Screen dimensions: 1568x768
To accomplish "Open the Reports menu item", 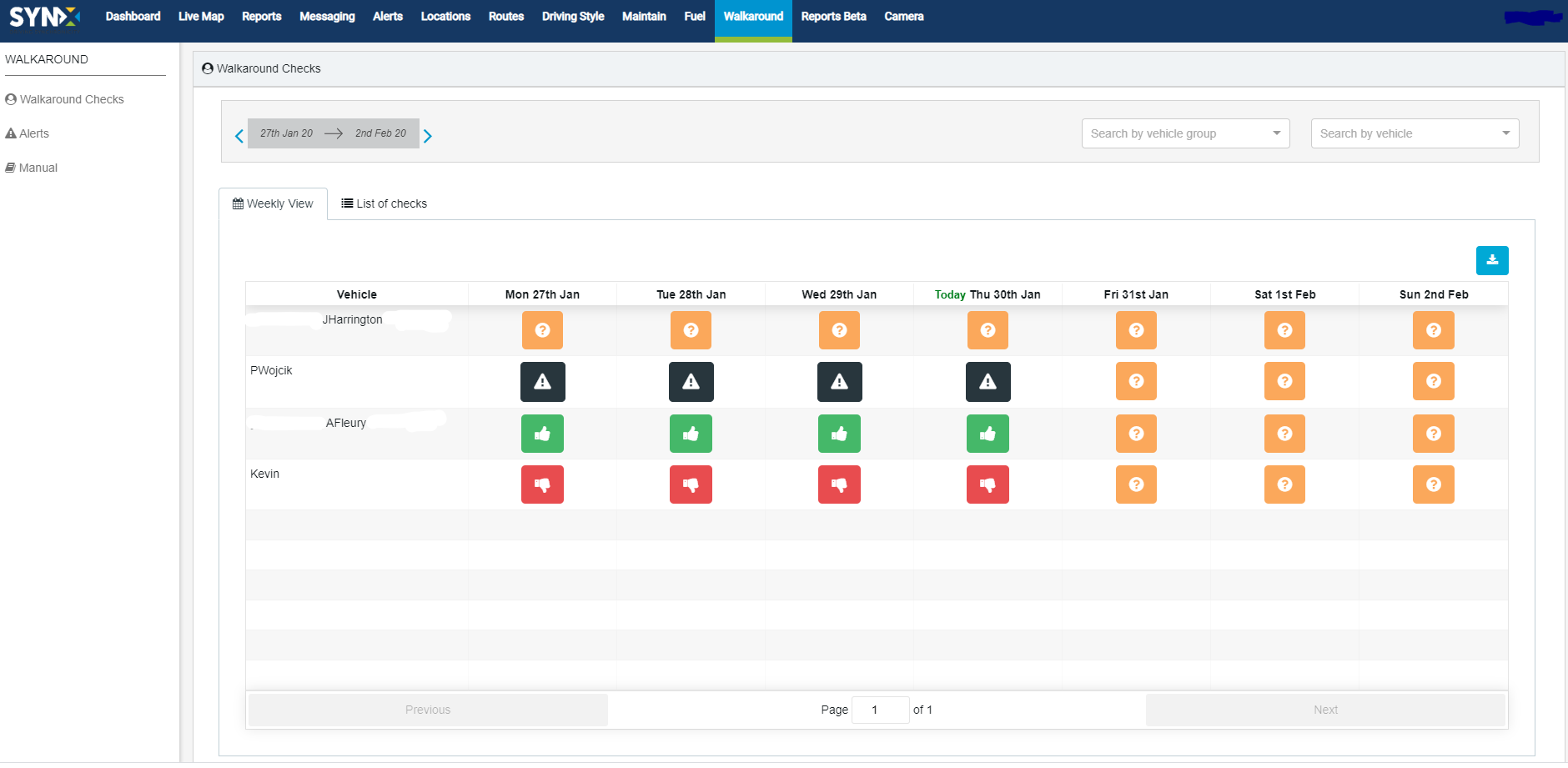I will pos(261,17).
